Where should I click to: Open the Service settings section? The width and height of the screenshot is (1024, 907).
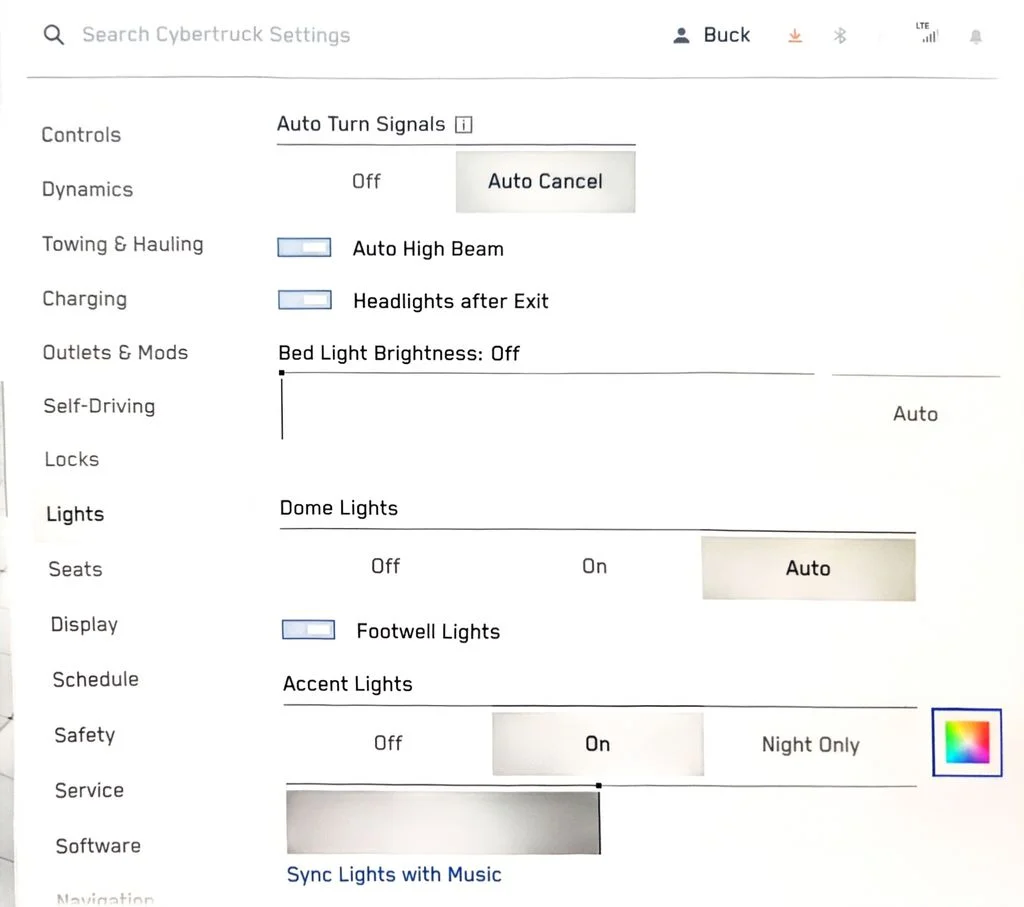point(89,790)
